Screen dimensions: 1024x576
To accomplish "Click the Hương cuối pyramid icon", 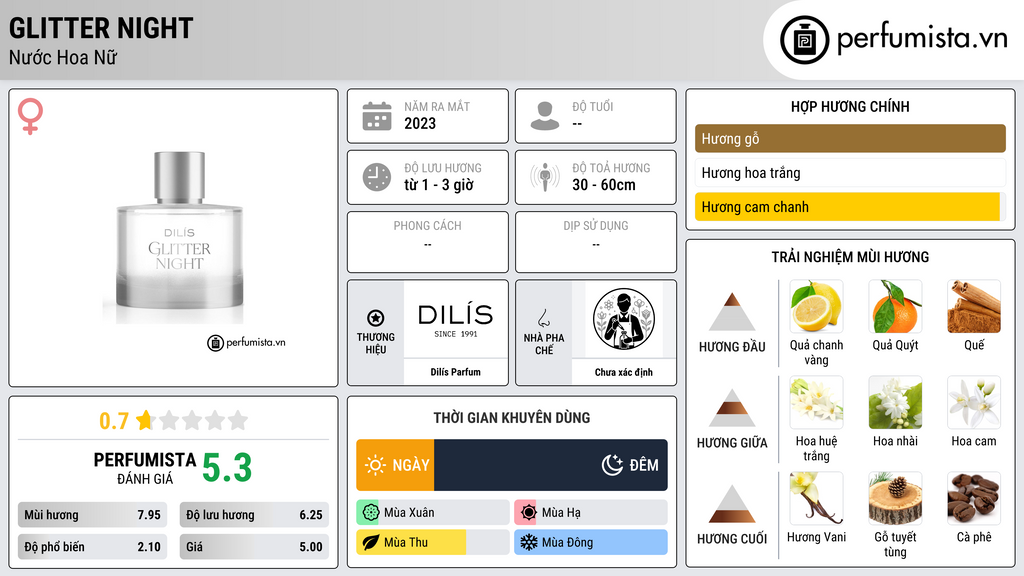I will coord(732,504).
